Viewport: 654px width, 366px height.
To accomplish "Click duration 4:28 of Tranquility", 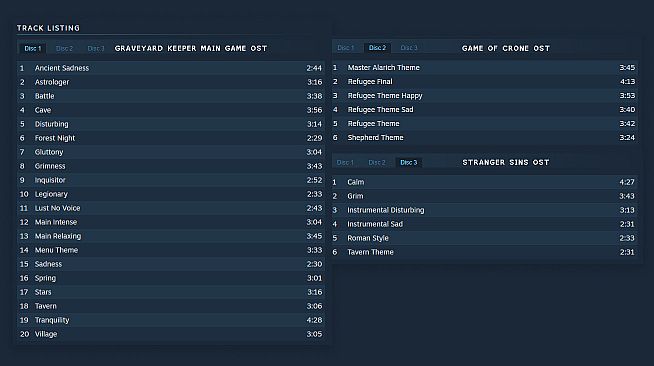I will pos(314,320).
